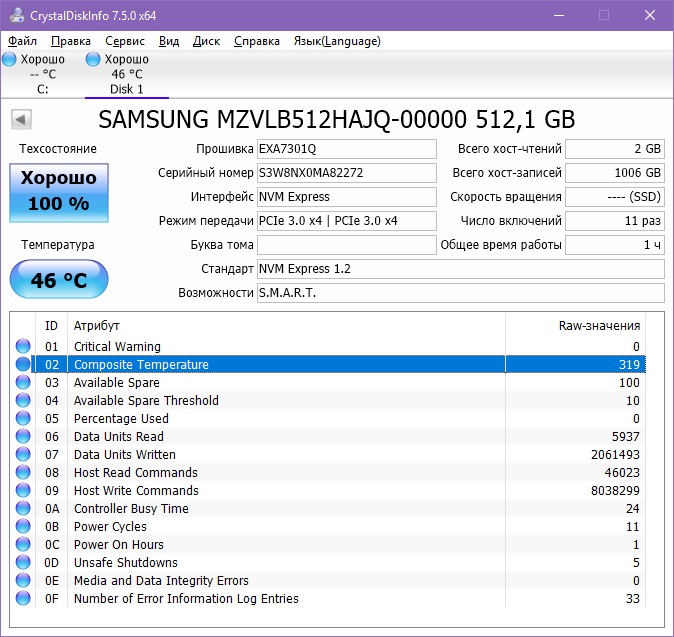Click the empty Буква тома field

(347, 245)
